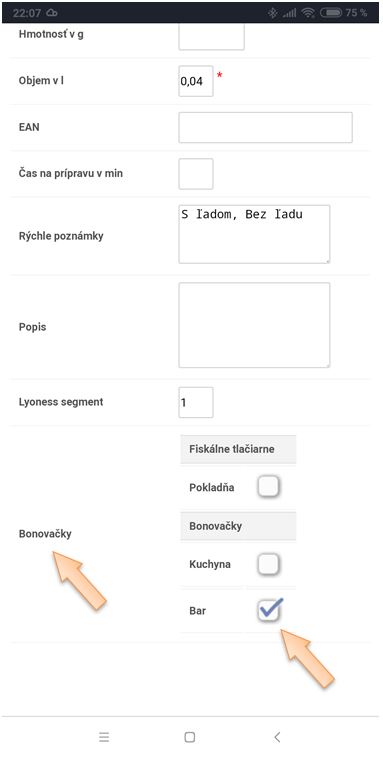This screenshot has width=383, height=758.
Task: Tap the mobile signal strength icon
Action: pos(289,14)
